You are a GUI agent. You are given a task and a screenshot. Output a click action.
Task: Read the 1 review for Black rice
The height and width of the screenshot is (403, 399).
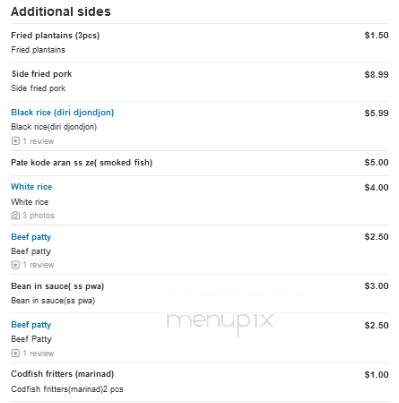coord(38,141)
